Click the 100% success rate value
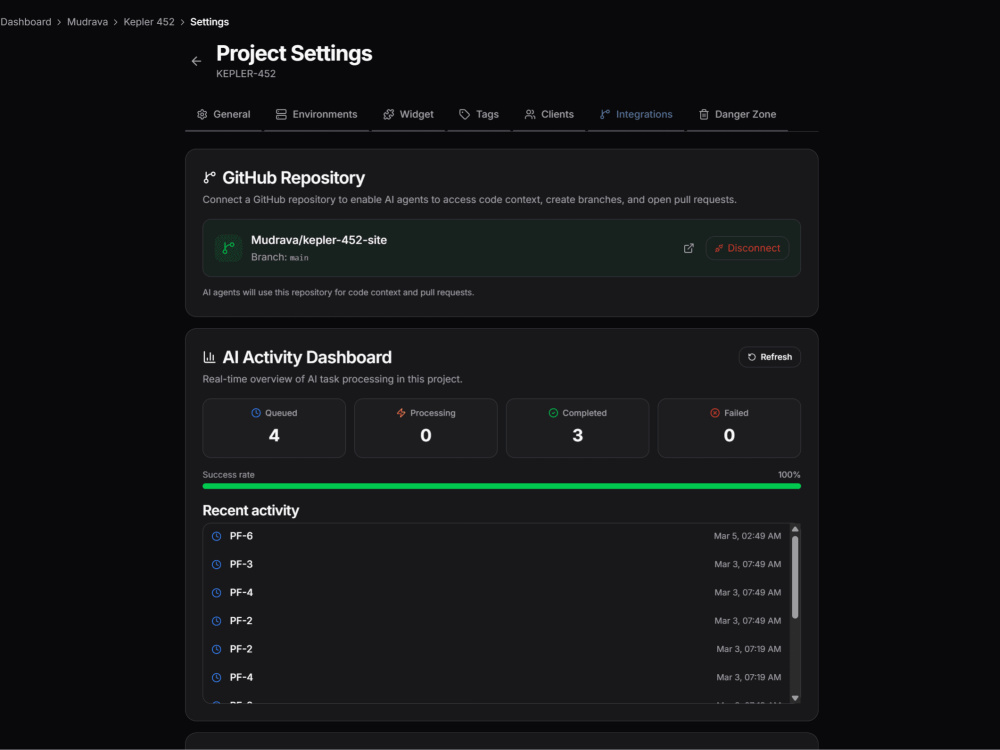Viewport: 1000px width, 750px height. 789,474
